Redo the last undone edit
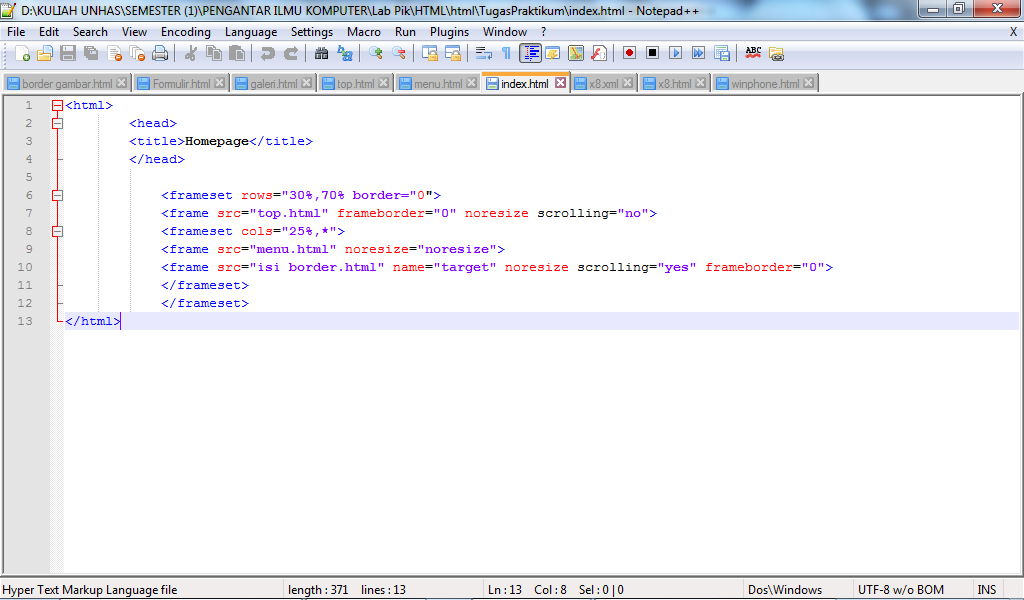Image resolution: width=1024 pixels, height=600 pixels. click(x=291, y=54)
